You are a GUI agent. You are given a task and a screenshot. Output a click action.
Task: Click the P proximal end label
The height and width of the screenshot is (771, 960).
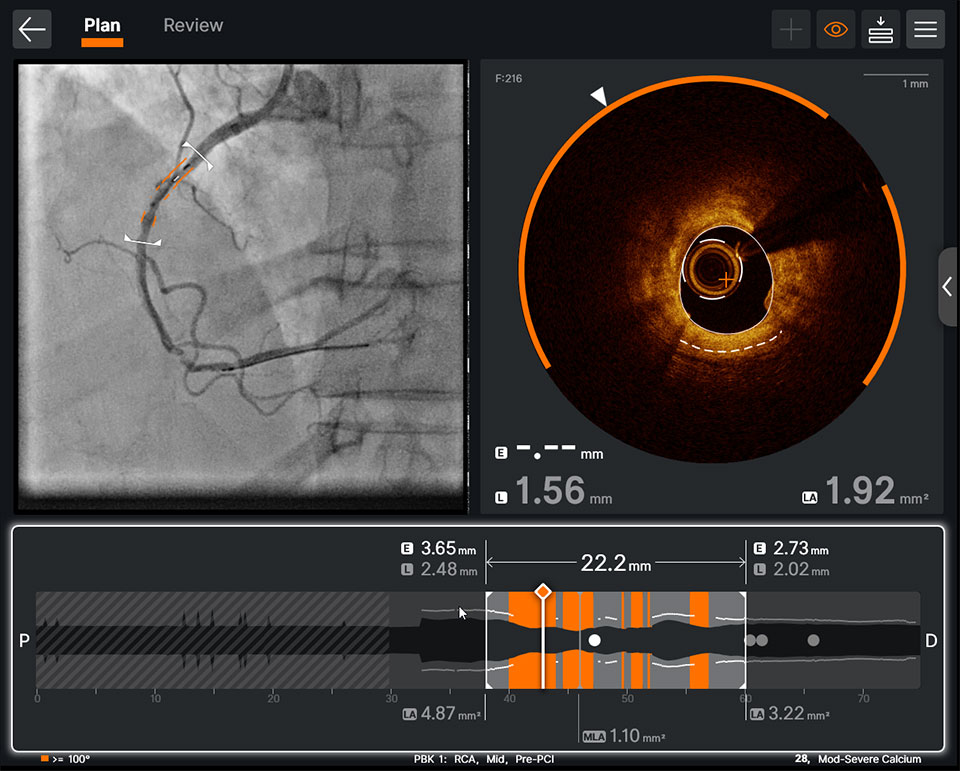point(24,641)
